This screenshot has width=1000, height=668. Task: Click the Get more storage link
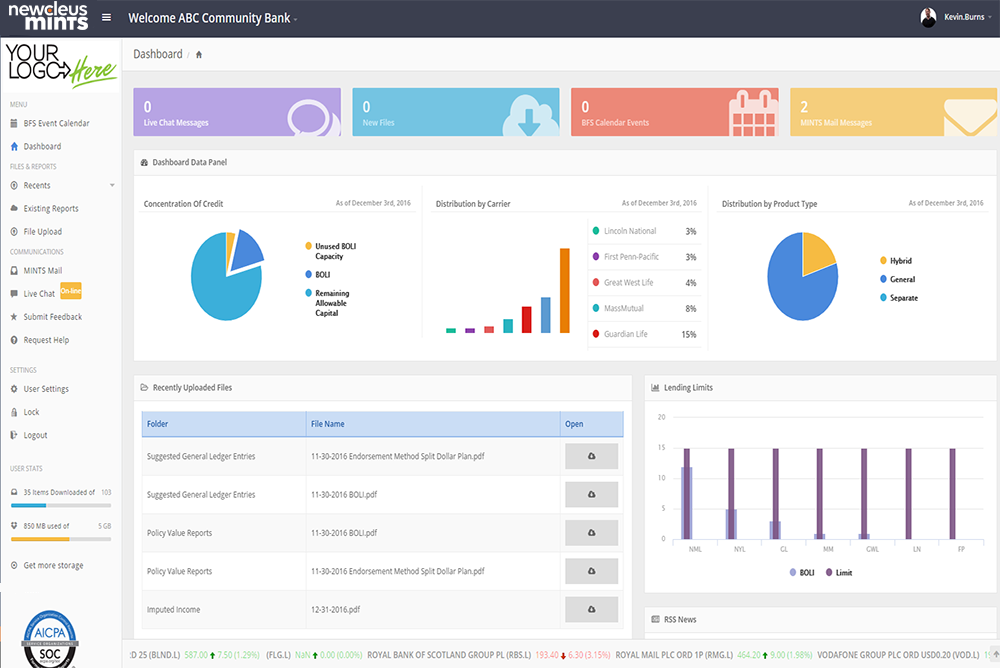53,566
